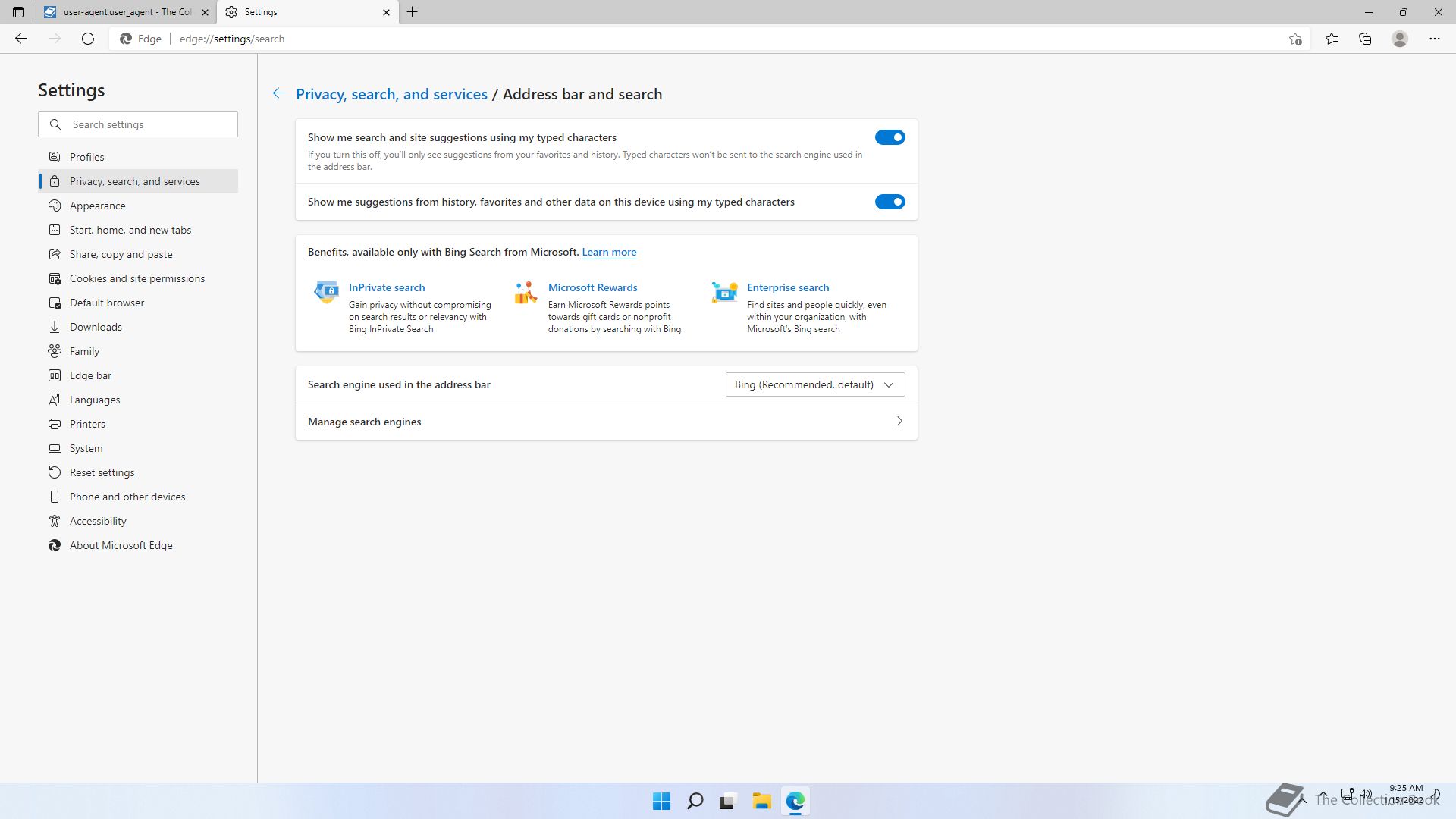This screenshot has width=1456, height=819.
Task: Open the Enterprise search link
Action: (x=788, y=287)
